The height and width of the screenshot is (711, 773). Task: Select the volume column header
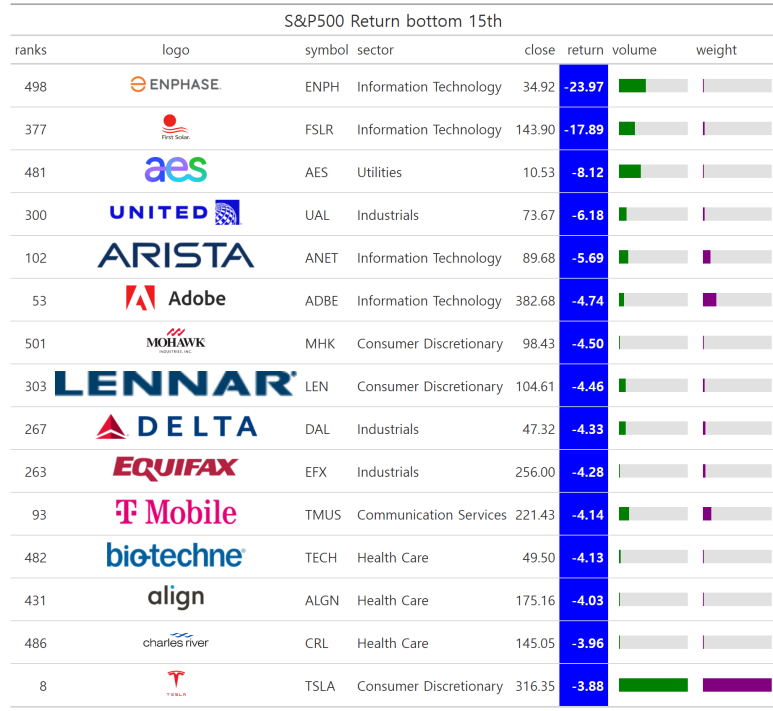634,50
